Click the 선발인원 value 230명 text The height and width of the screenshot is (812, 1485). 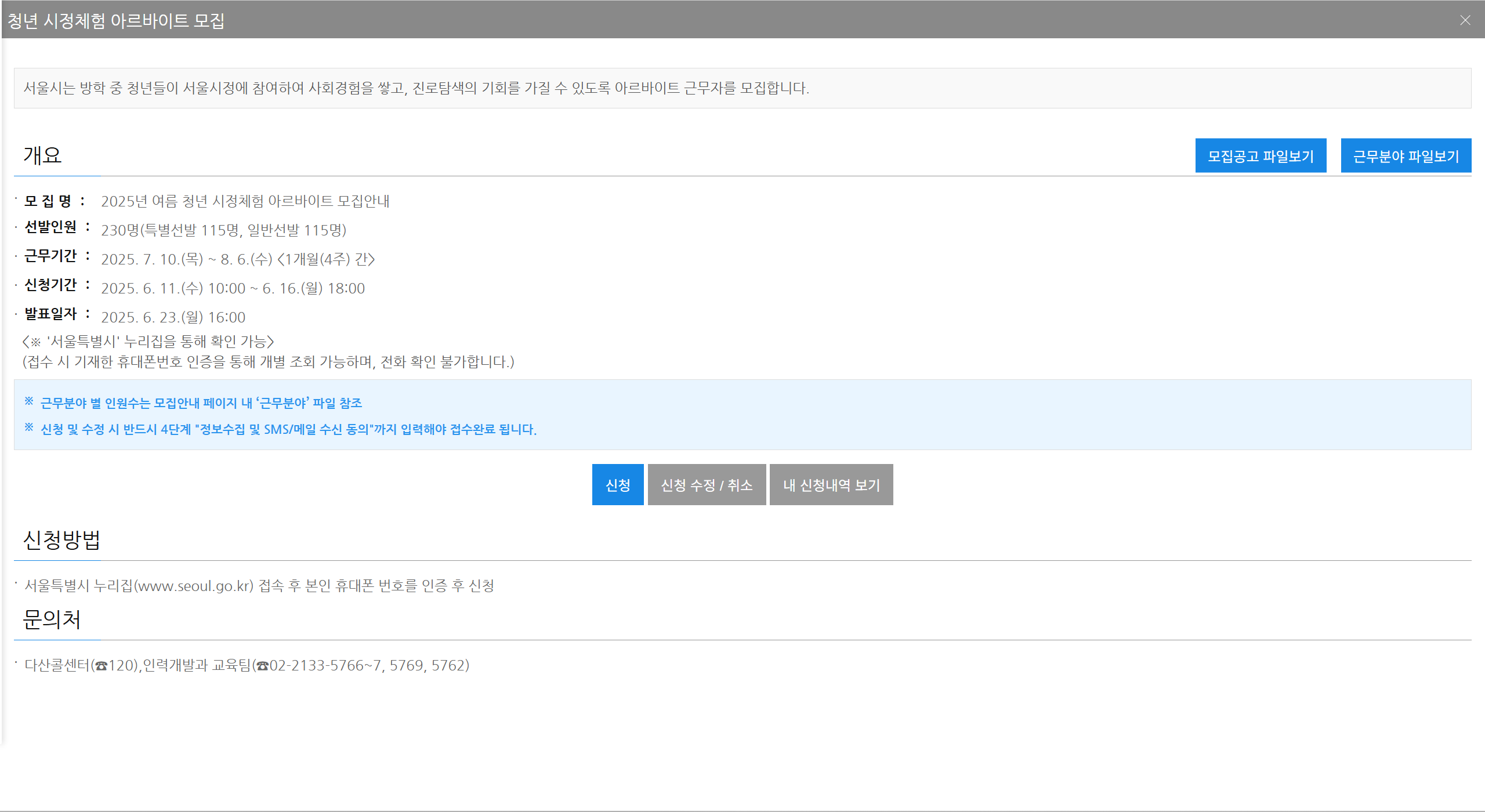tap(223, 230)
